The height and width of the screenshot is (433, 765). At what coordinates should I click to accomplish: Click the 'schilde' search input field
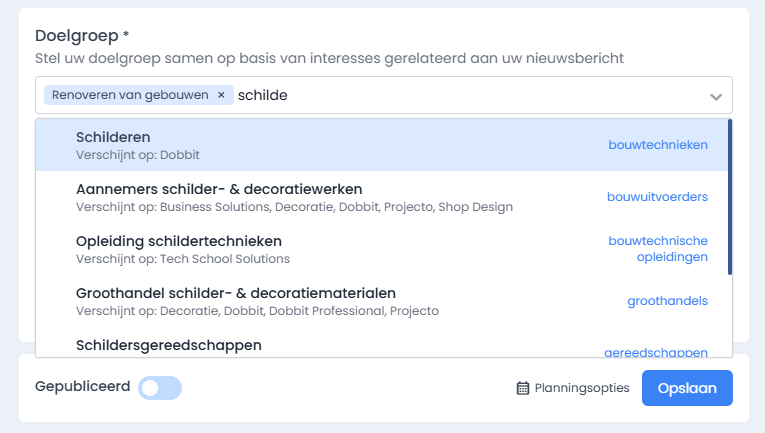click(450, 95)
